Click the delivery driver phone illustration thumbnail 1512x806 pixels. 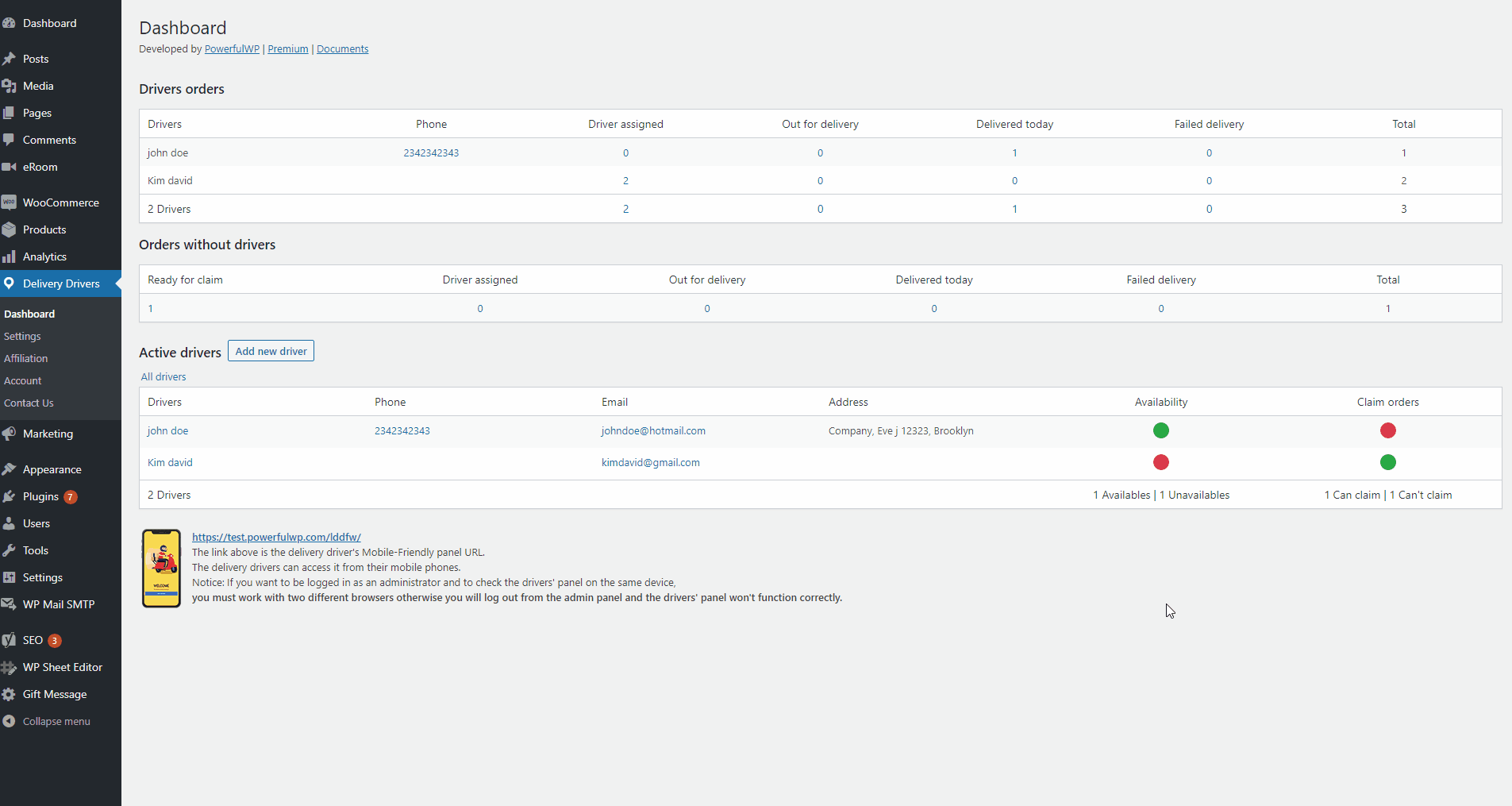(x=161, y=568)
